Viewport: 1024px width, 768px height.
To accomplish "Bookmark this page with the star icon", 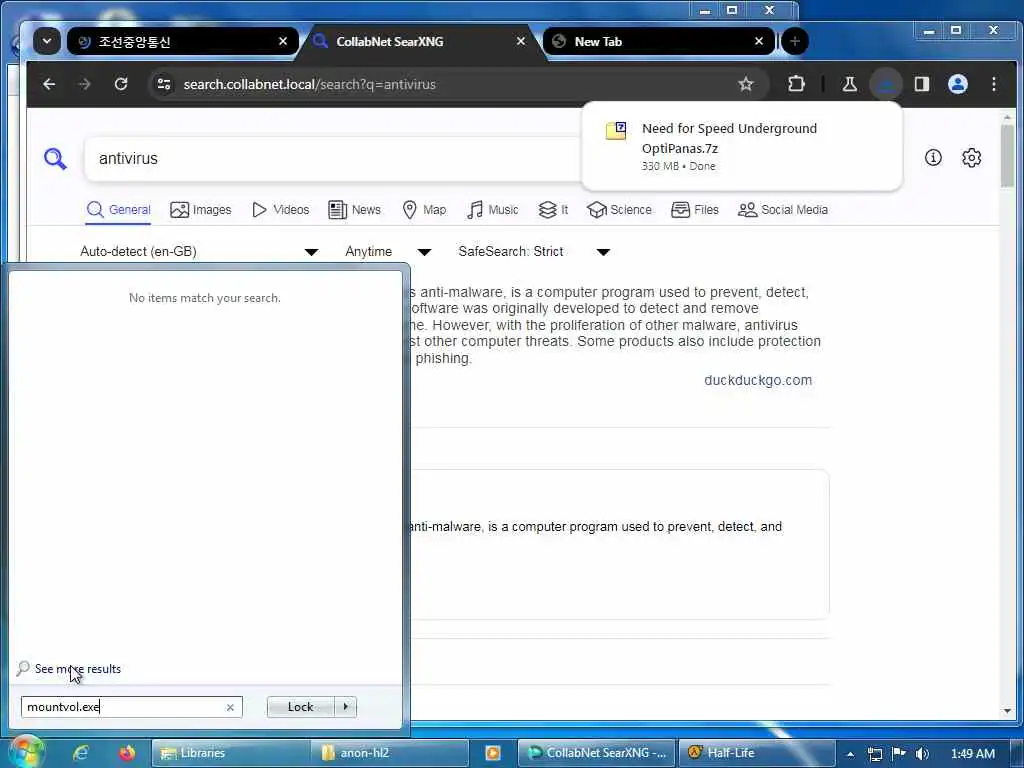I will [x=746, y=84].
